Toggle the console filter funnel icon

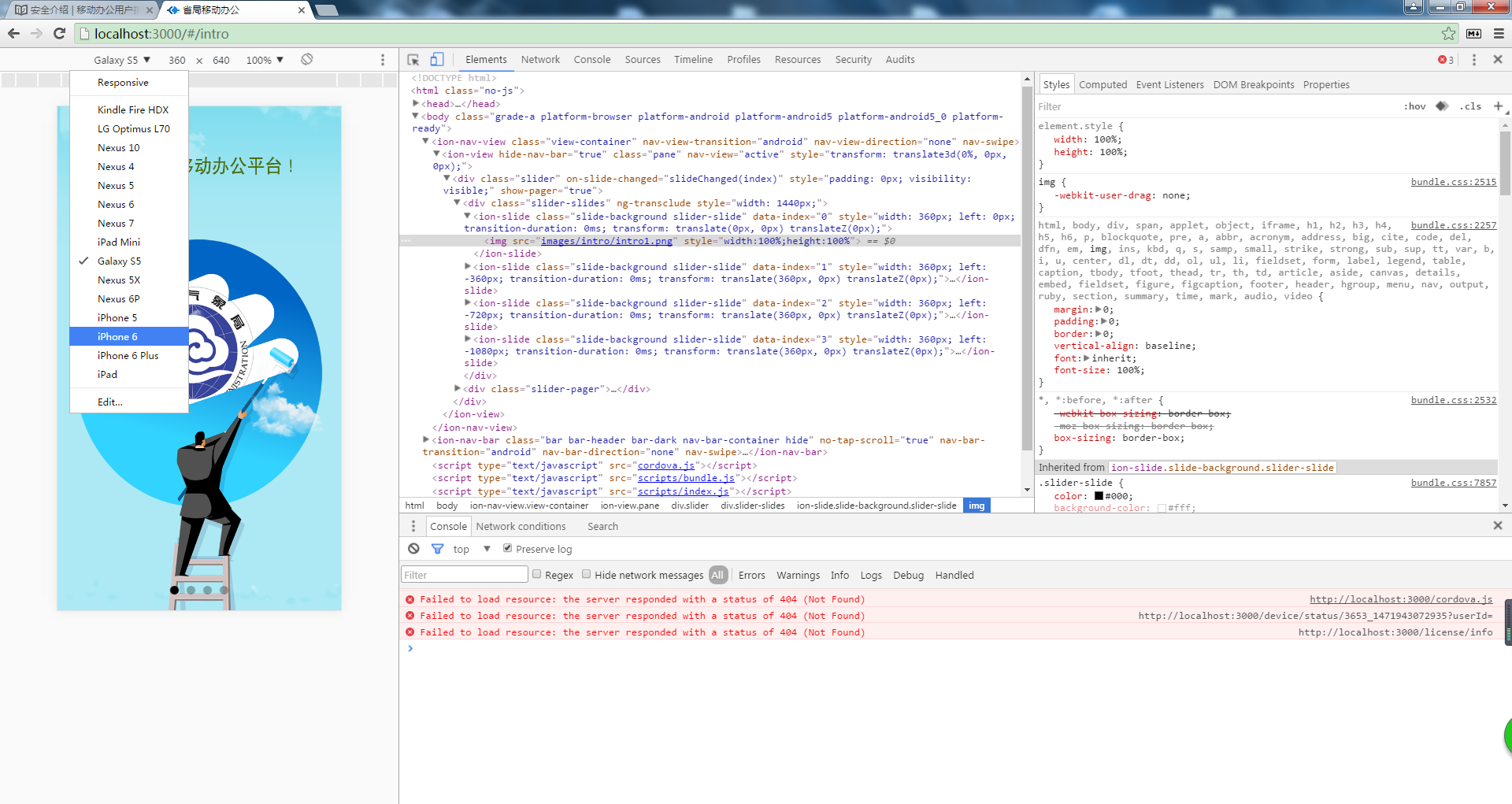tap(437, 549)
